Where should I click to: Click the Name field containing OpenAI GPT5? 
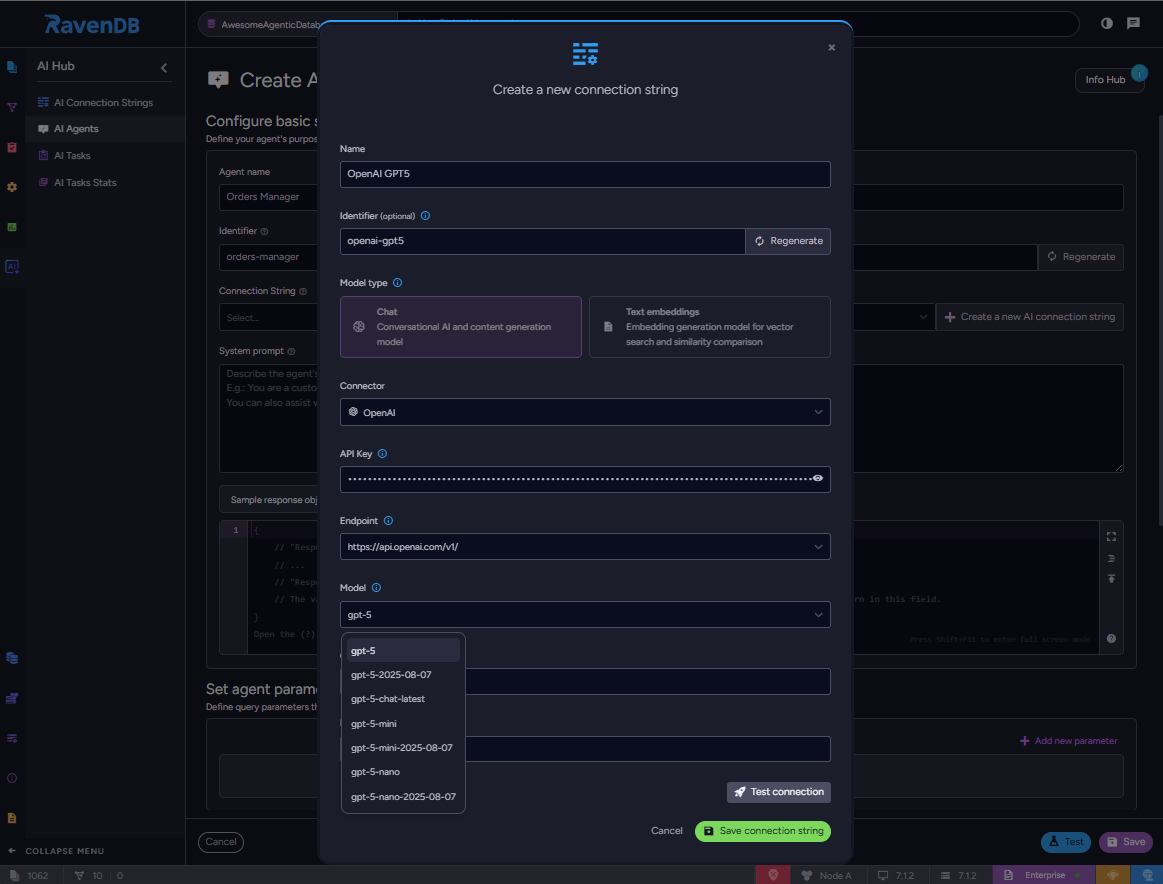[585, 174]
